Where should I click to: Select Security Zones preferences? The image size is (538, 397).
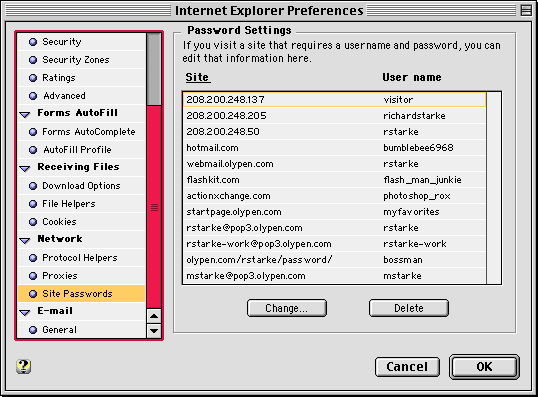82,60
